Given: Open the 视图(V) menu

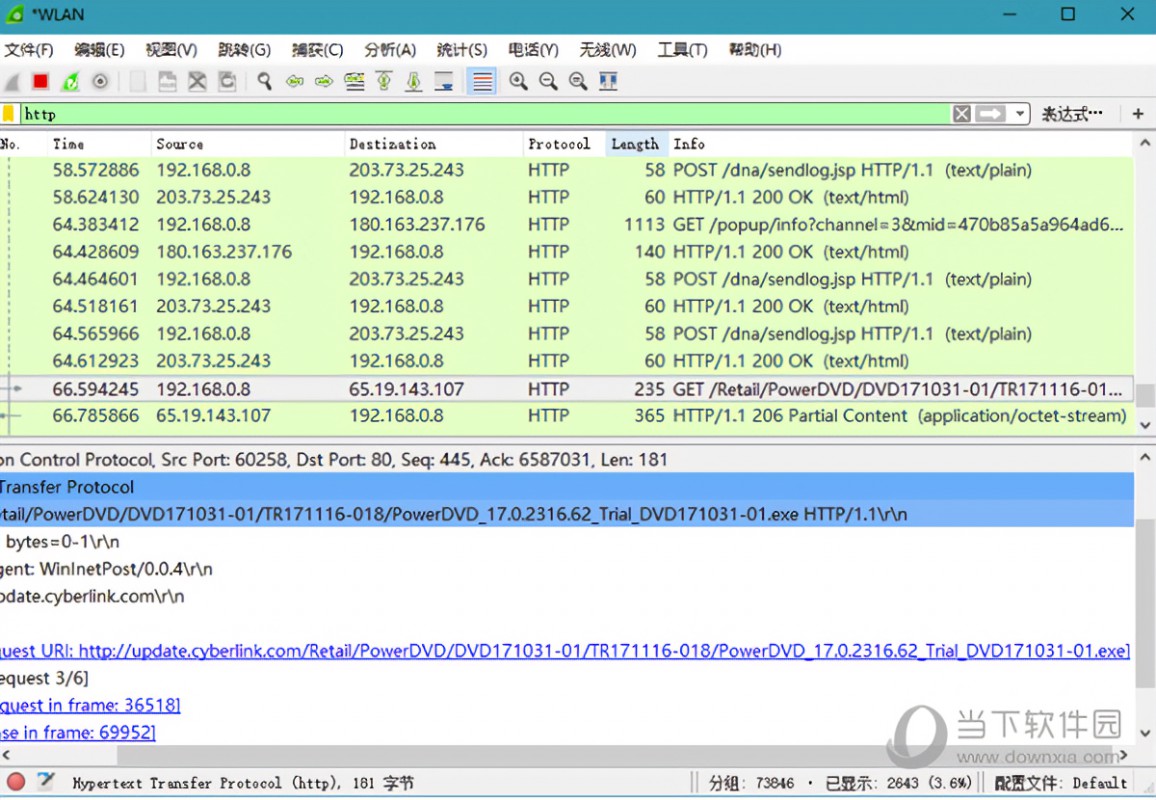Looking at the screenshot, I should coord(171,50).
